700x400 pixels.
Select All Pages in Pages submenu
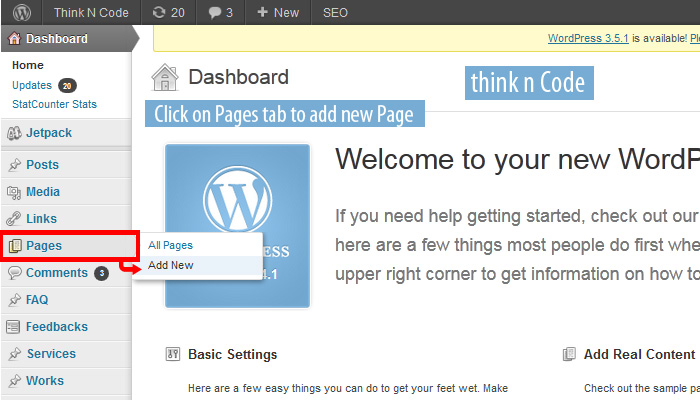click(171, 245)
